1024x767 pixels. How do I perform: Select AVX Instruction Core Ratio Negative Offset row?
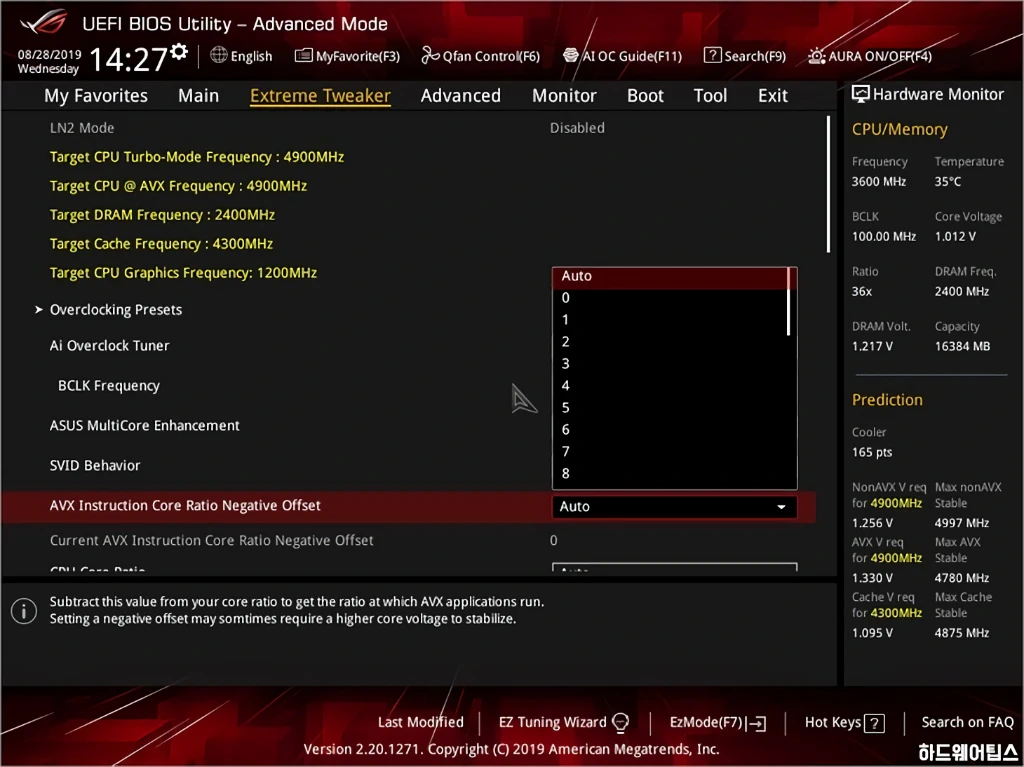[x=409, y=506]
